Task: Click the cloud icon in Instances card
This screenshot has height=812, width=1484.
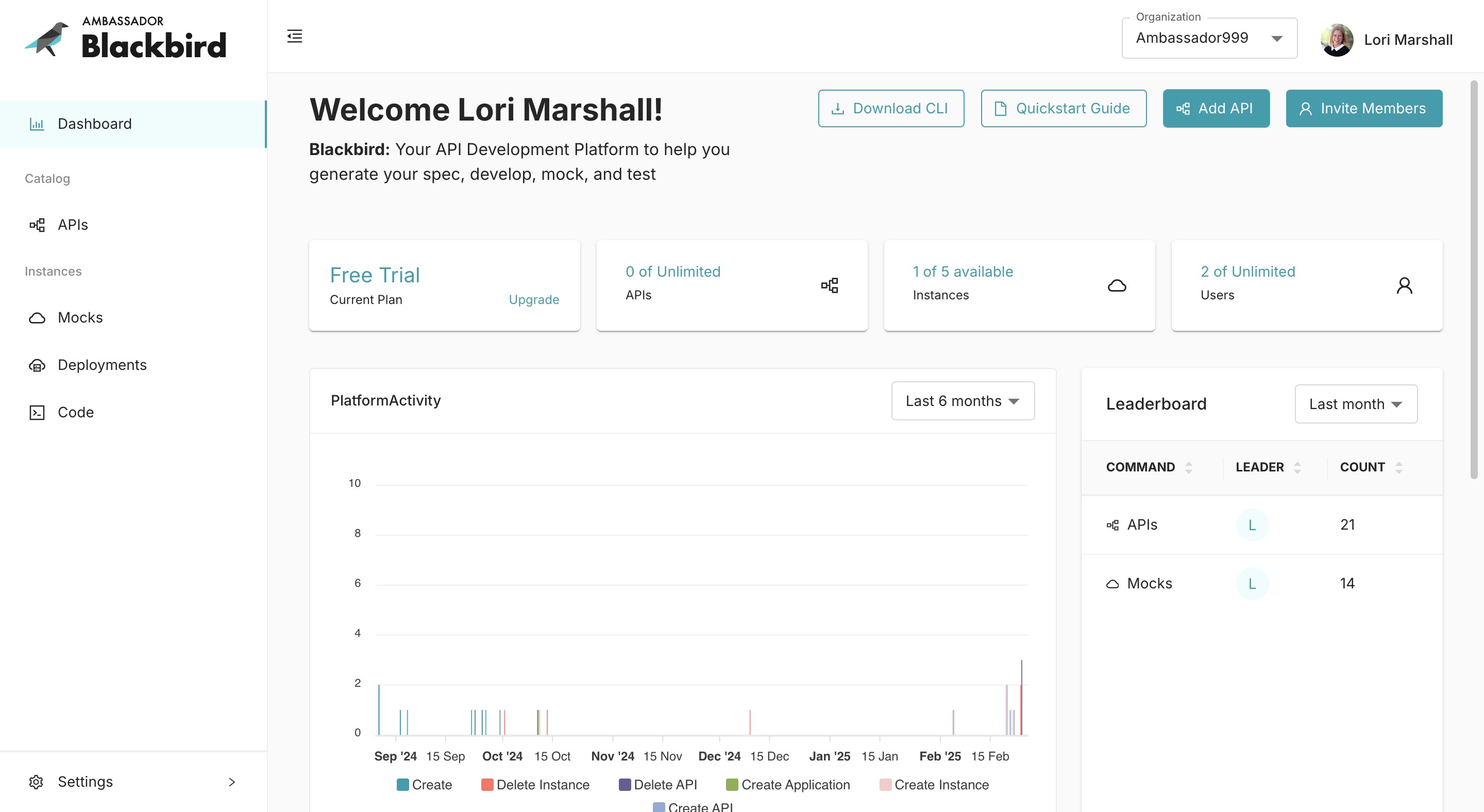Action: pos(1117,285)
